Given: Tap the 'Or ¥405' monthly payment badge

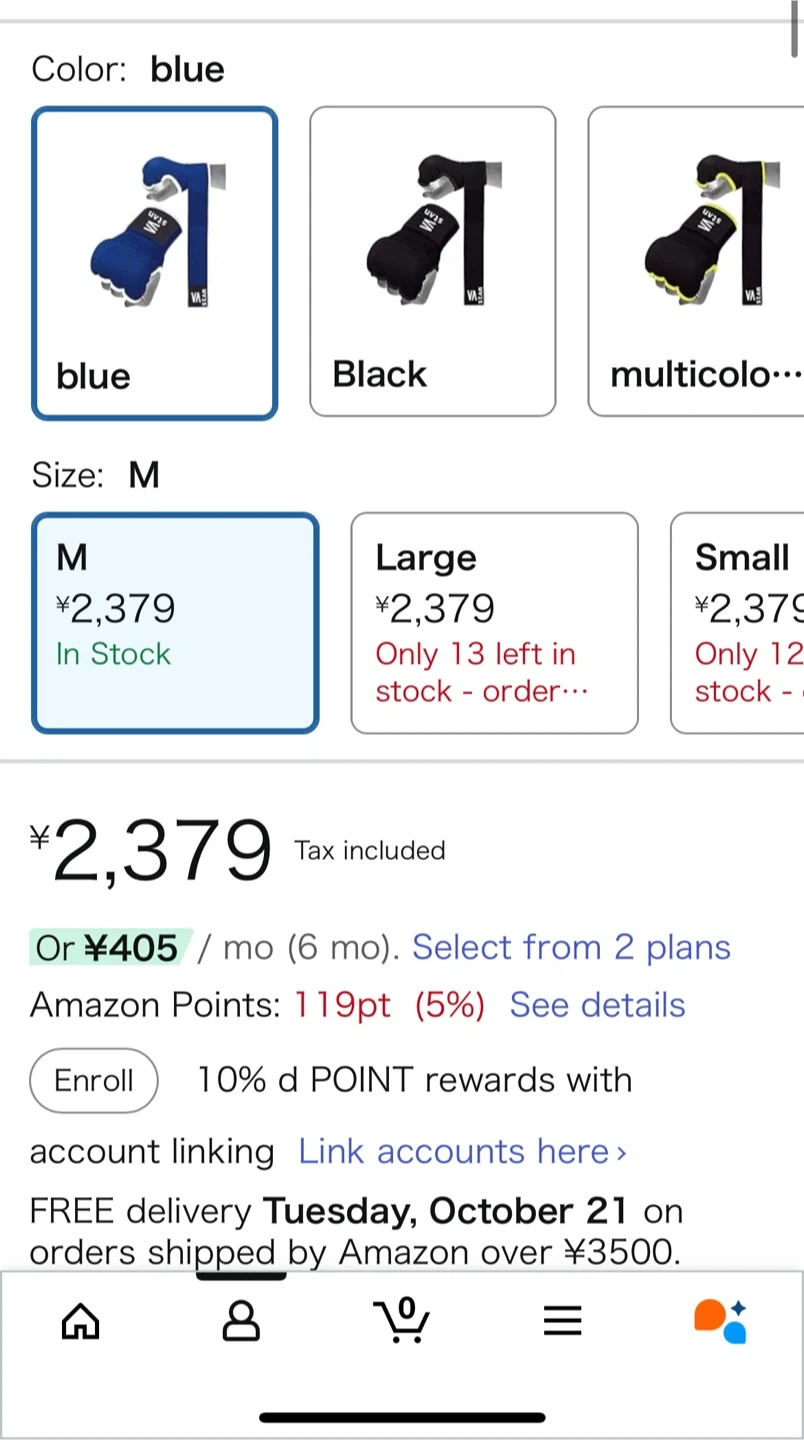Looking at the screenshot, I should pos(108,947).
